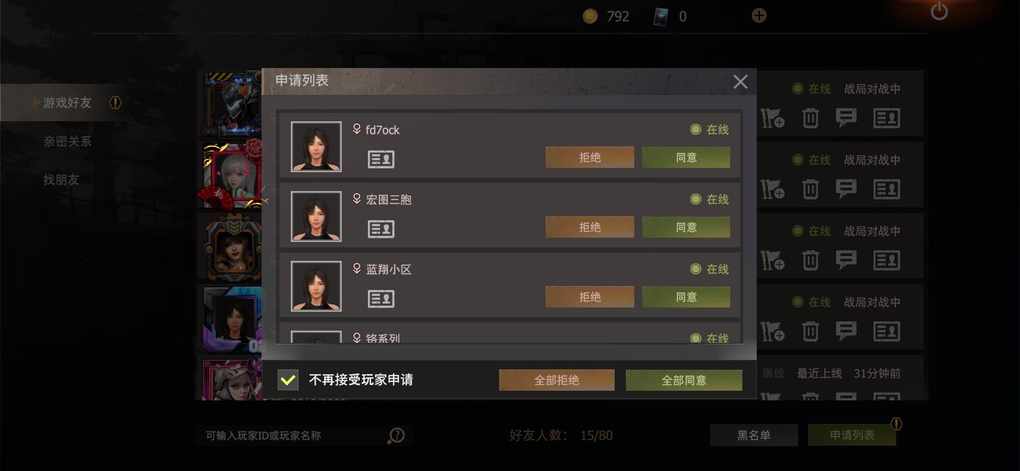View 宏图三胞's profile card icon

(x=381, y=229)
